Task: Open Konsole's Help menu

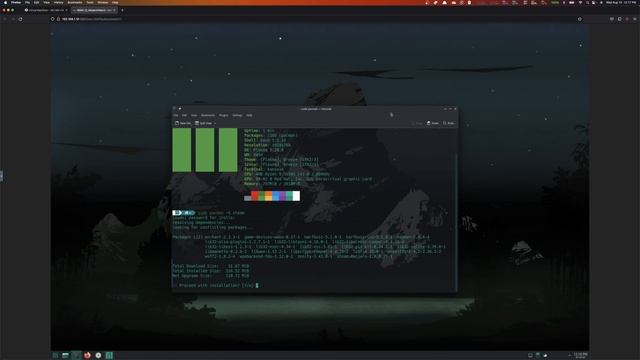Action: (x=249, y=116)
